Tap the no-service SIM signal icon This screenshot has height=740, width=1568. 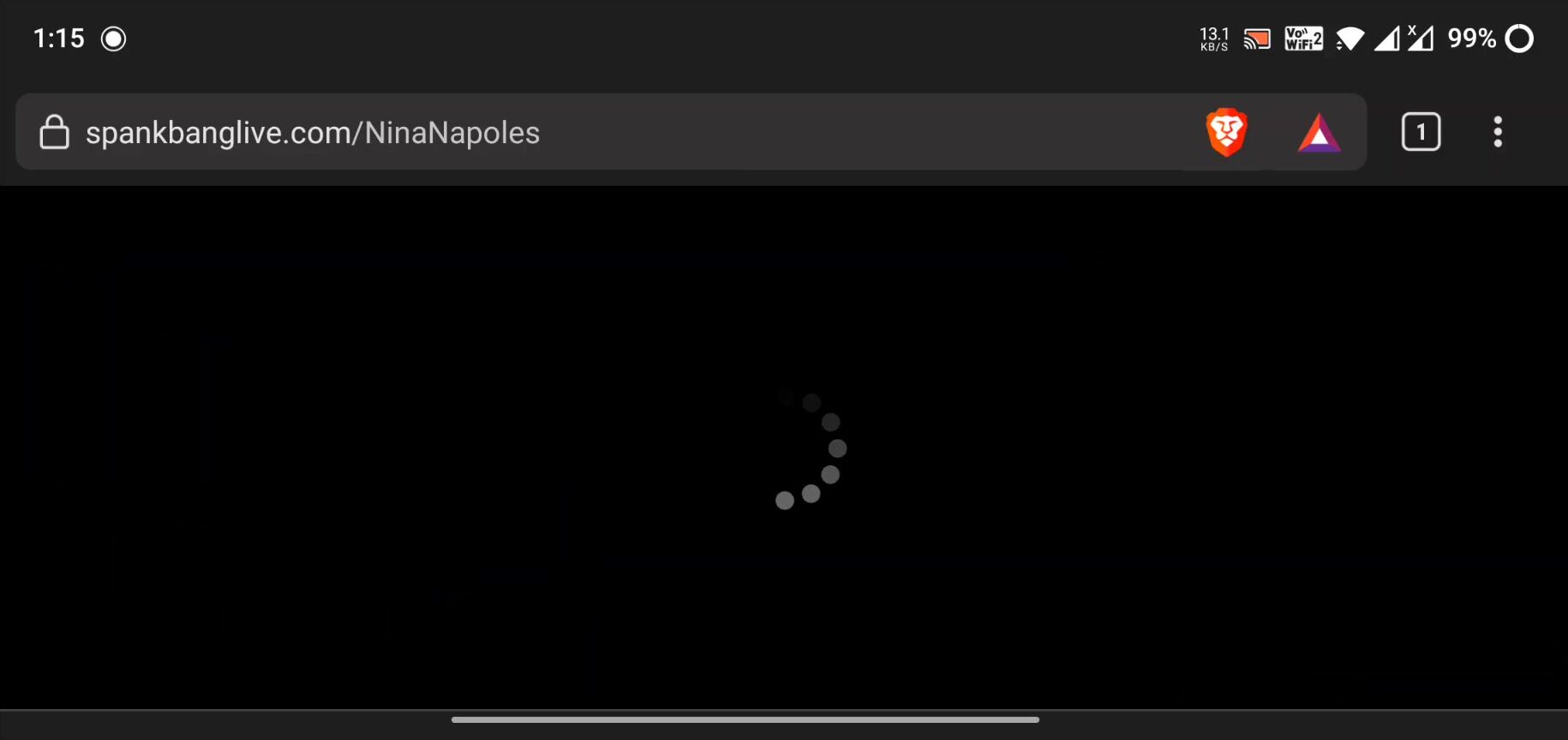pos(1421,39)
